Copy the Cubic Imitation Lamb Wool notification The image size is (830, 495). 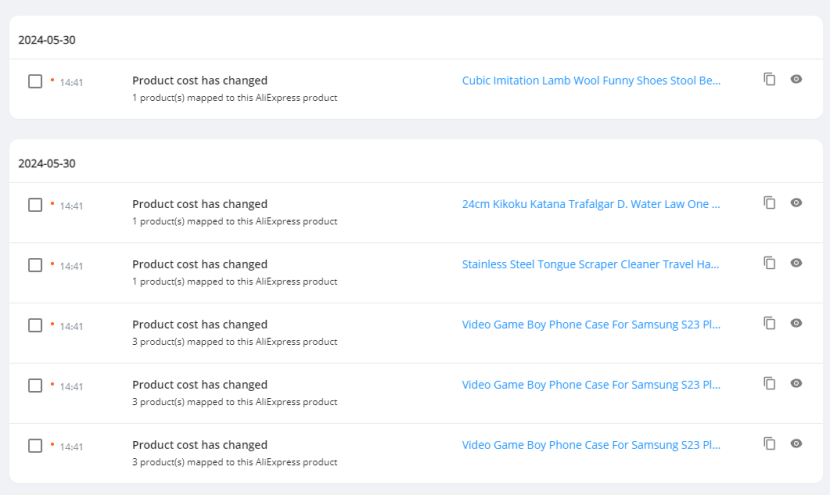pyautogui.click(x=769, y=79)
